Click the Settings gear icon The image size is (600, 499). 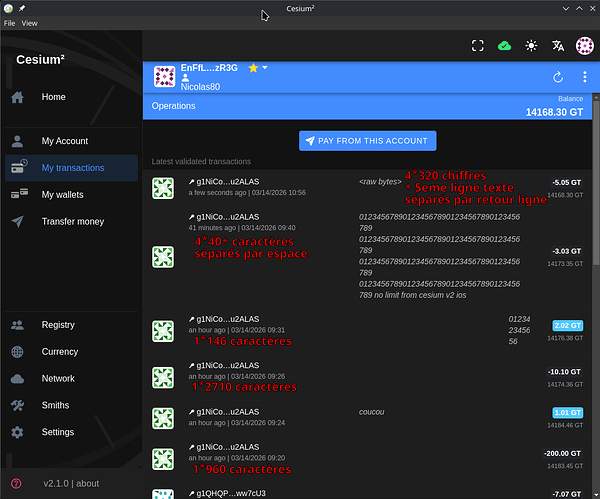pos(17,432)
